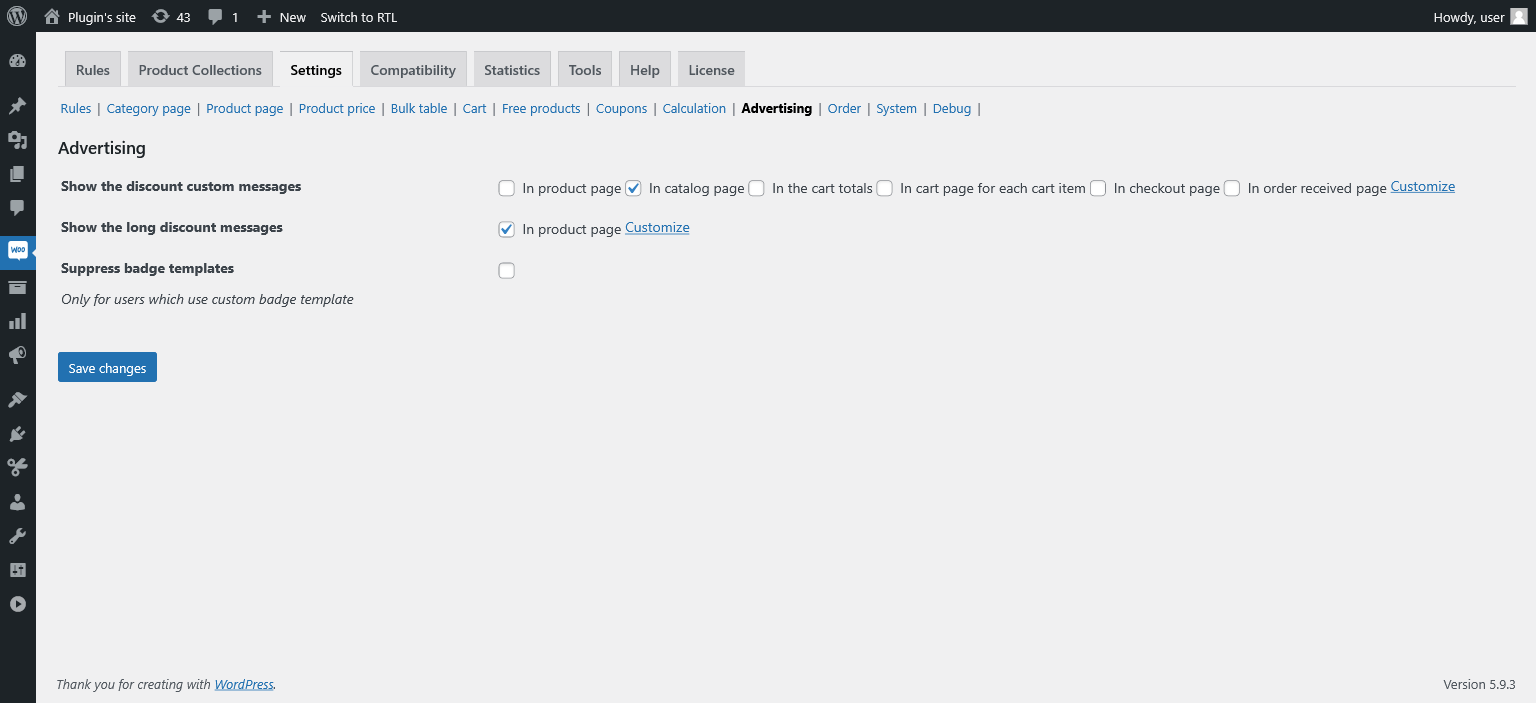Open the Pages sidebar icon
The width and height of the screenshot is (1536, 703).
tap(17, 174)
